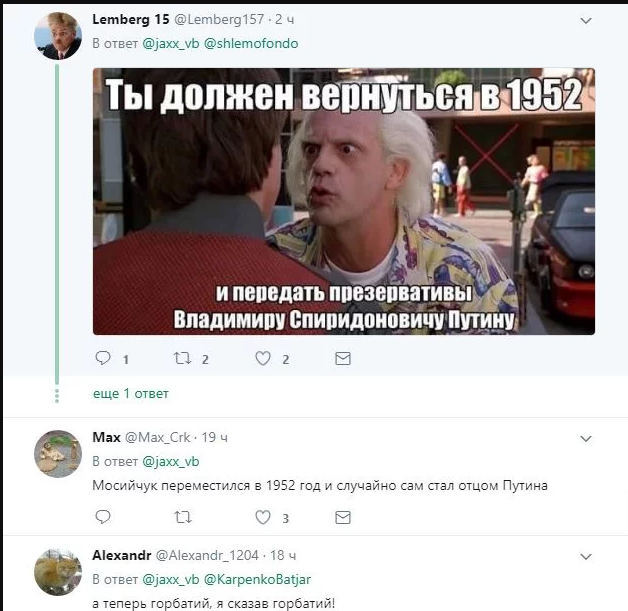Reply to Max's tweet about Мосийчук
This screenshot has height=611, width=628.
103,517
